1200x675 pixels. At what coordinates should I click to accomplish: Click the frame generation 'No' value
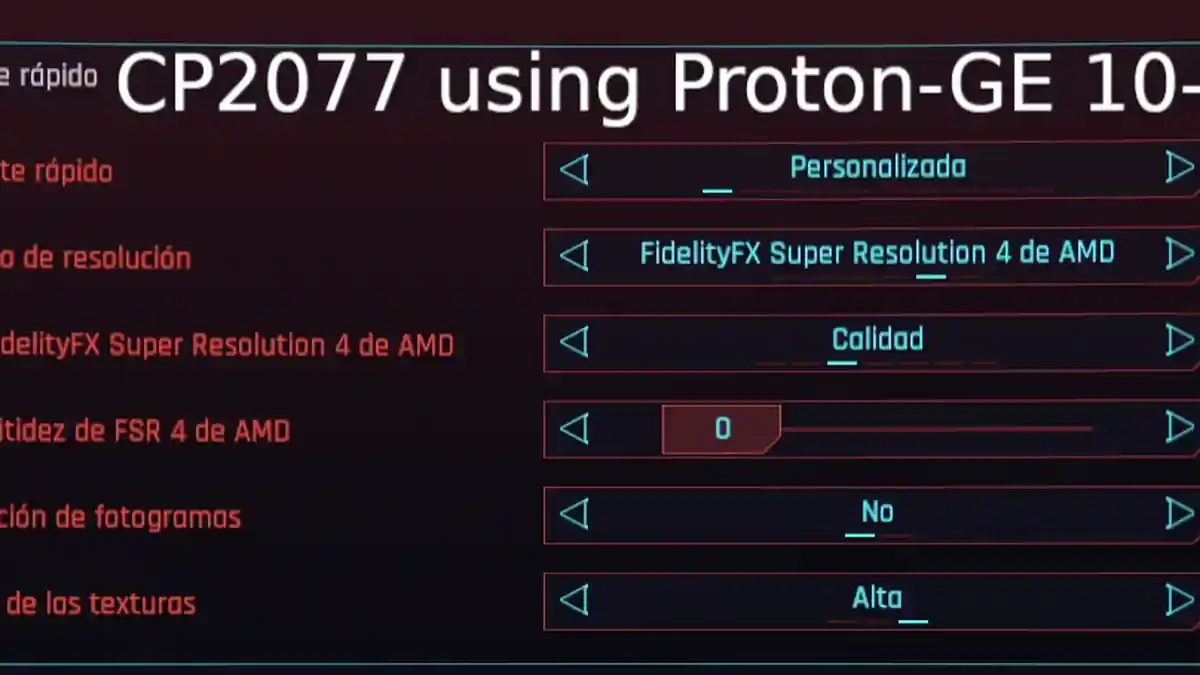(x=877, y=512)
